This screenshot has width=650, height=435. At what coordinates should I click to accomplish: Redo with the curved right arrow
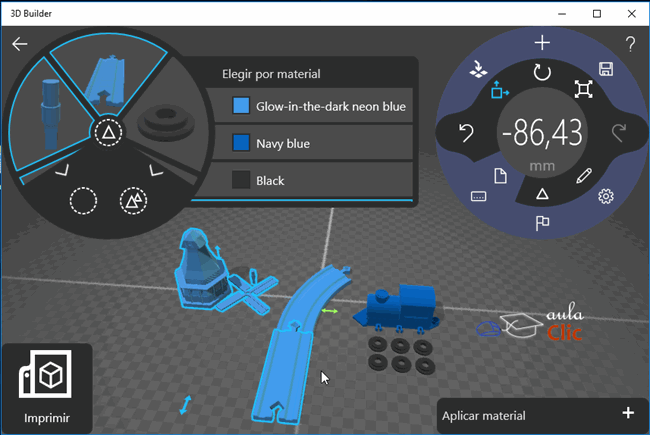618,133
